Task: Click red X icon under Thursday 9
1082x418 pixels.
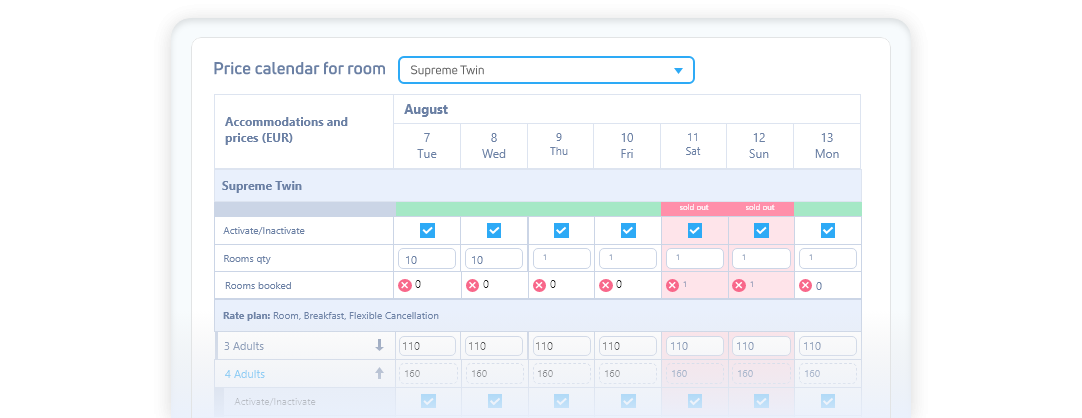Action: click(539, 285)
